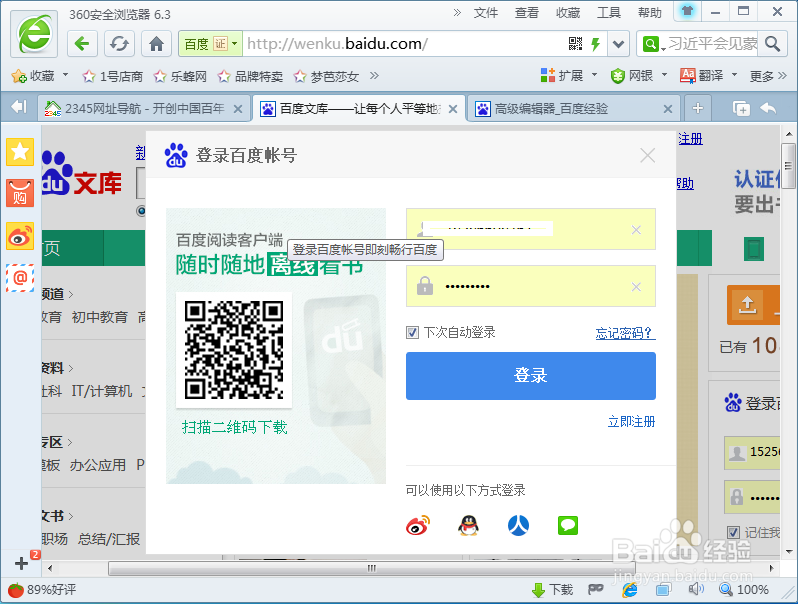The height and width of the screenshot is (604, 798).
Task: Click the green lightning speed-mode icon
Action: click(595, 44)
